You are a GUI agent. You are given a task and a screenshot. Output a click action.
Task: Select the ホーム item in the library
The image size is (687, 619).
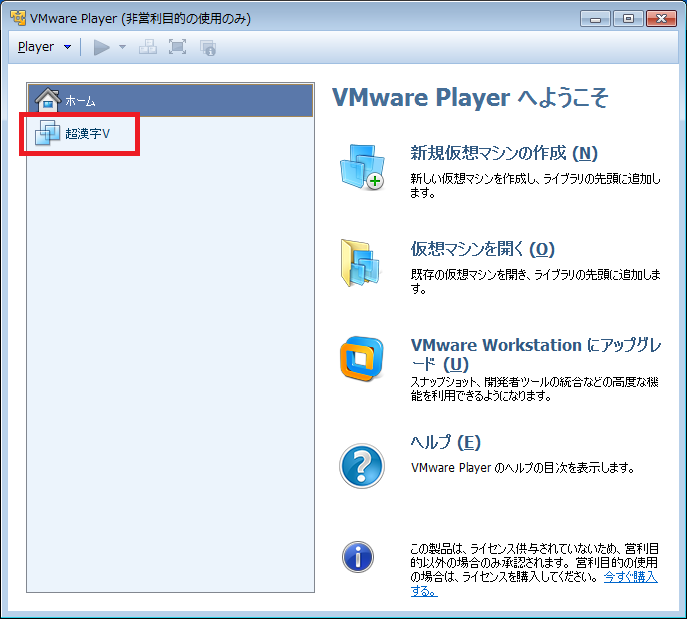(x=80, y=100)
